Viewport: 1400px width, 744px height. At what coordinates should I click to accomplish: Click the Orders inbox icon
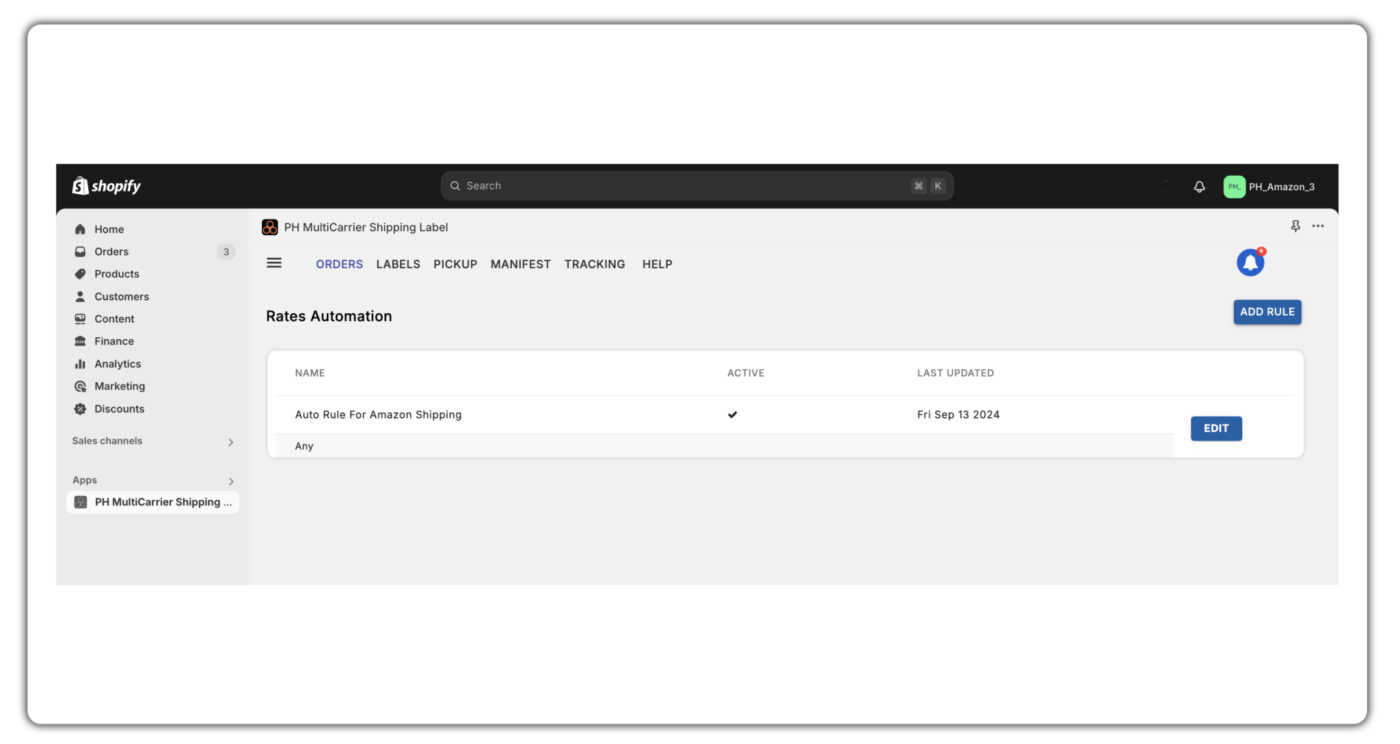(x=80, y=252)
